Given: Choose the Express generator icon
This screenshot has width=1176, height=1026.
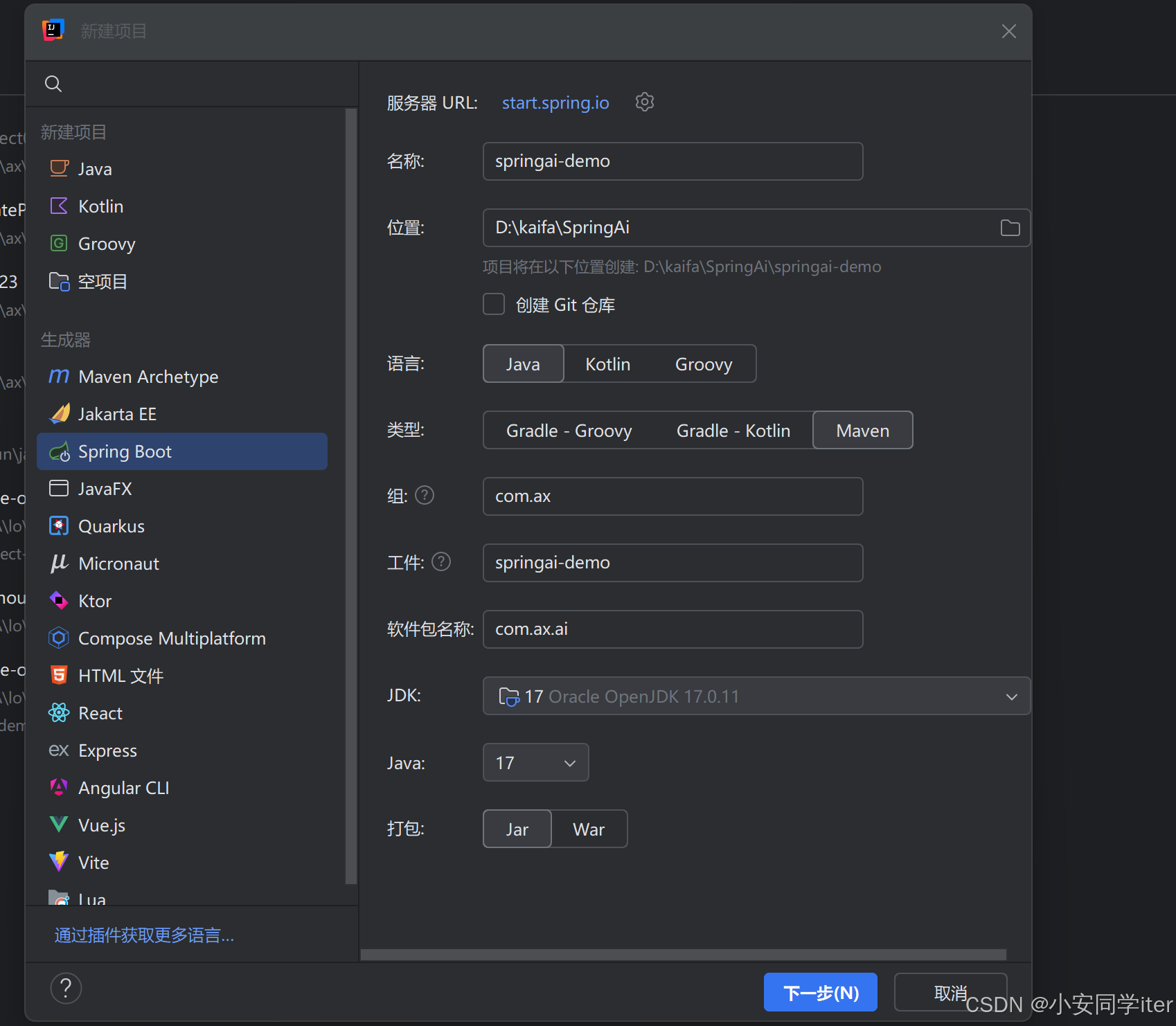Looking at the screenshot, I should [x=60, y=750].
